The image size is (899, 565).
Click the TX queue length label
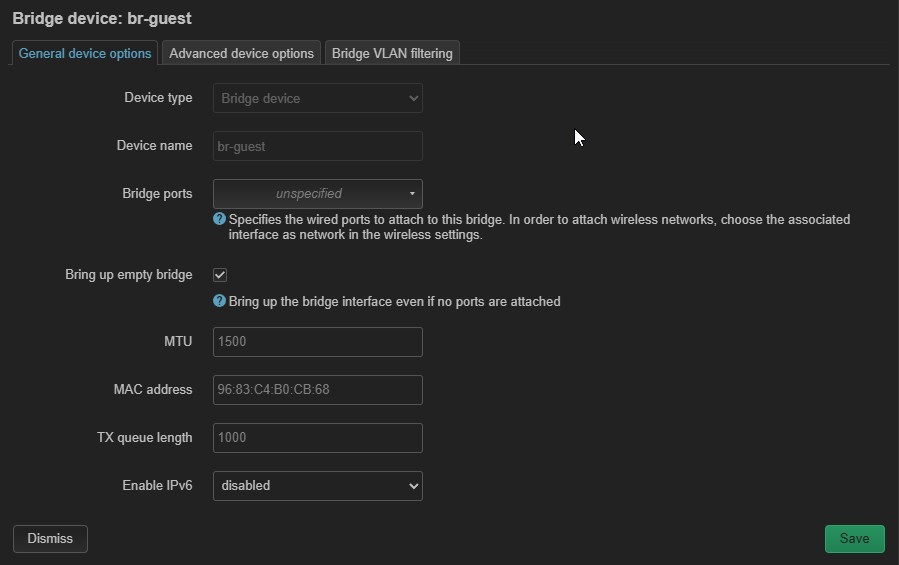point(144,438)
